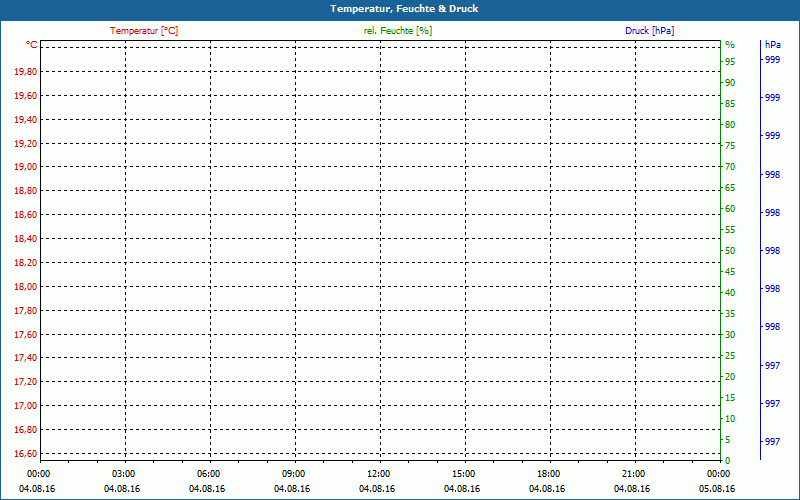Click the green % axis unit label
The image size is (800, 500).
pos(730,45)
